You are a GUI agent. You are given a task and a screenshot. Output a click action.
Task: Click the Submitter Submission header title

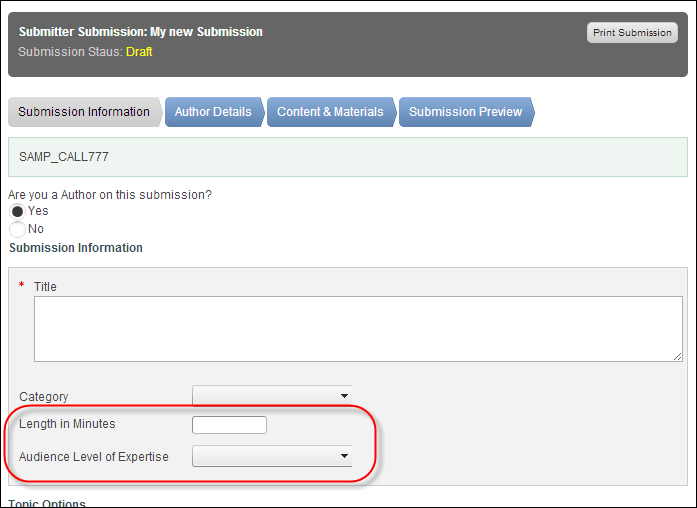(140, 32)
